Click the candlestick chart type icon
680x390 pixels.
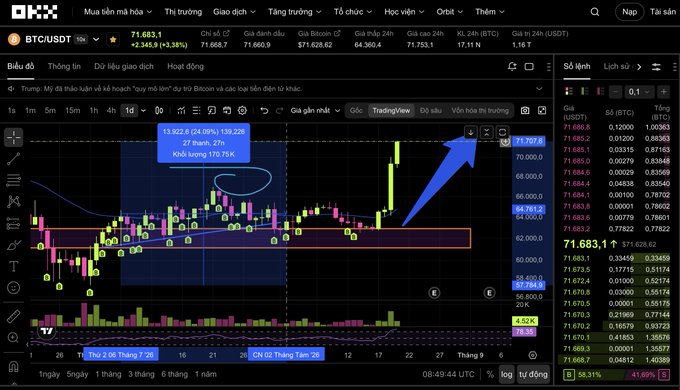coord(159,110)
